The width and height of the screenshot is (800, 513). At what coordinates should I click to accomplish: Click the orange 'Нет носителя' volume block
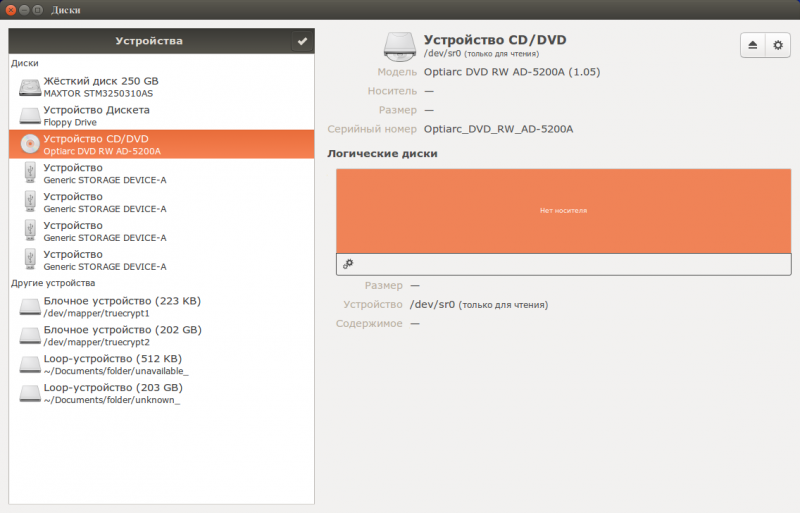563,211
